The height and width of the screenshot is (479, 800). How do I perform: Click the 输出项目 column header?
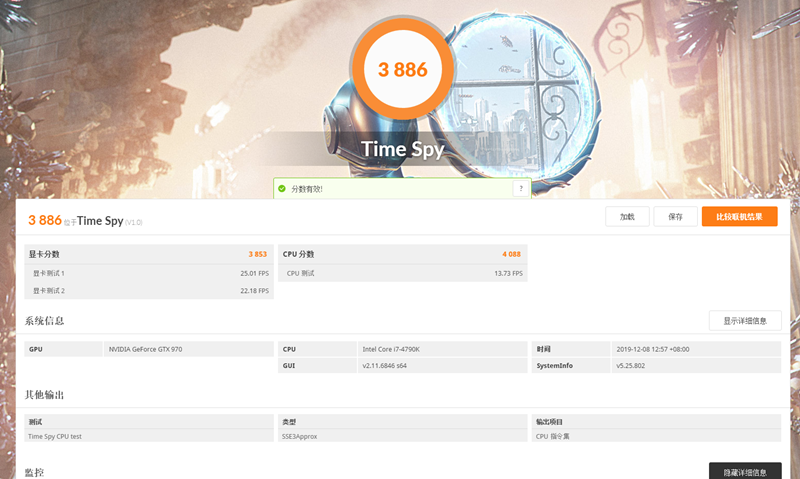pyautogui.click(x=656, y=422)
